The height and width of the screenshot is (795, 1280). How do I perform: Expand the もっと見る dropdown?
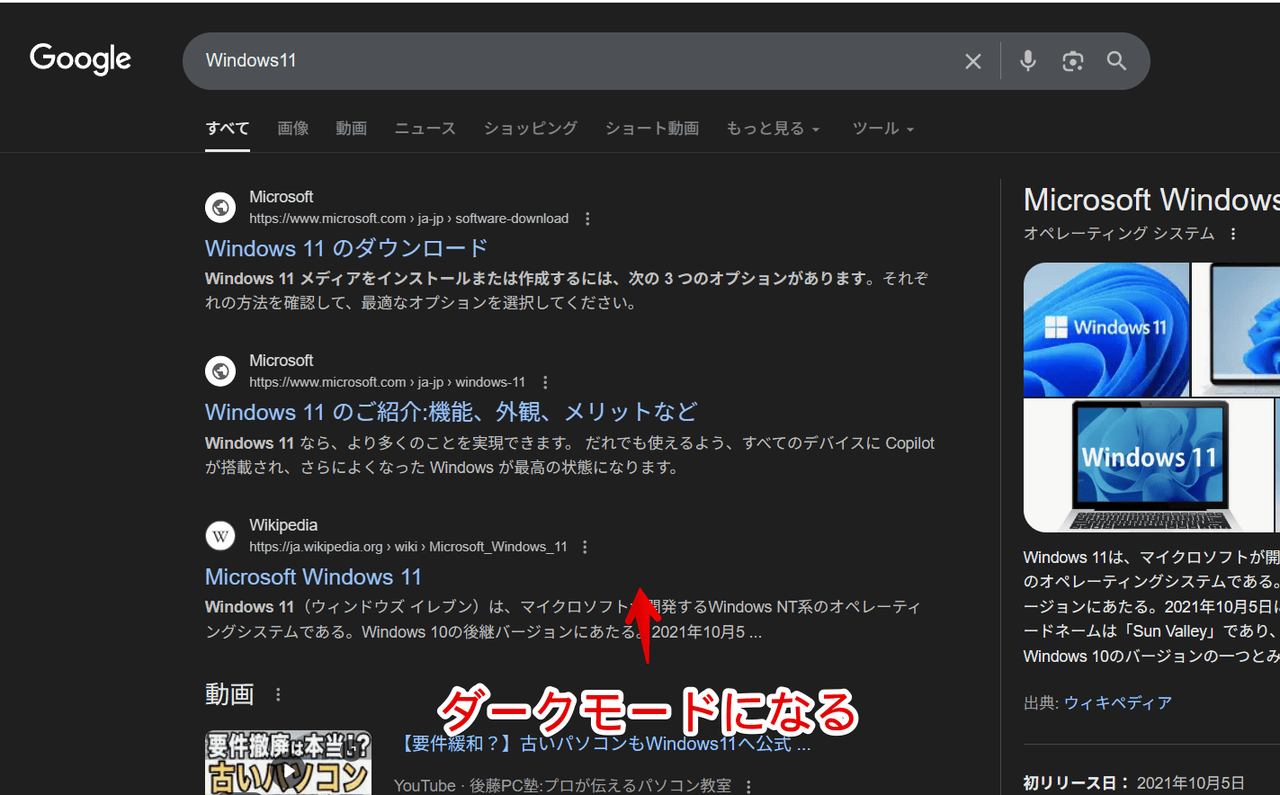773,128
